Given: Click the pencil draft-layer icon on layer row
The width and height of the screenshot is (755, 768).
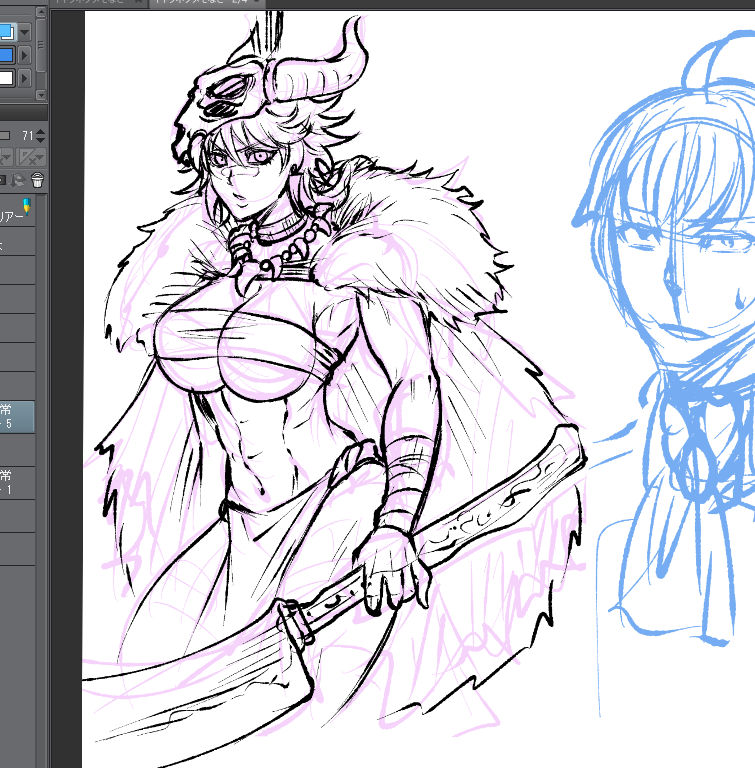Looking at the screenshot, I should click(26, 205).
